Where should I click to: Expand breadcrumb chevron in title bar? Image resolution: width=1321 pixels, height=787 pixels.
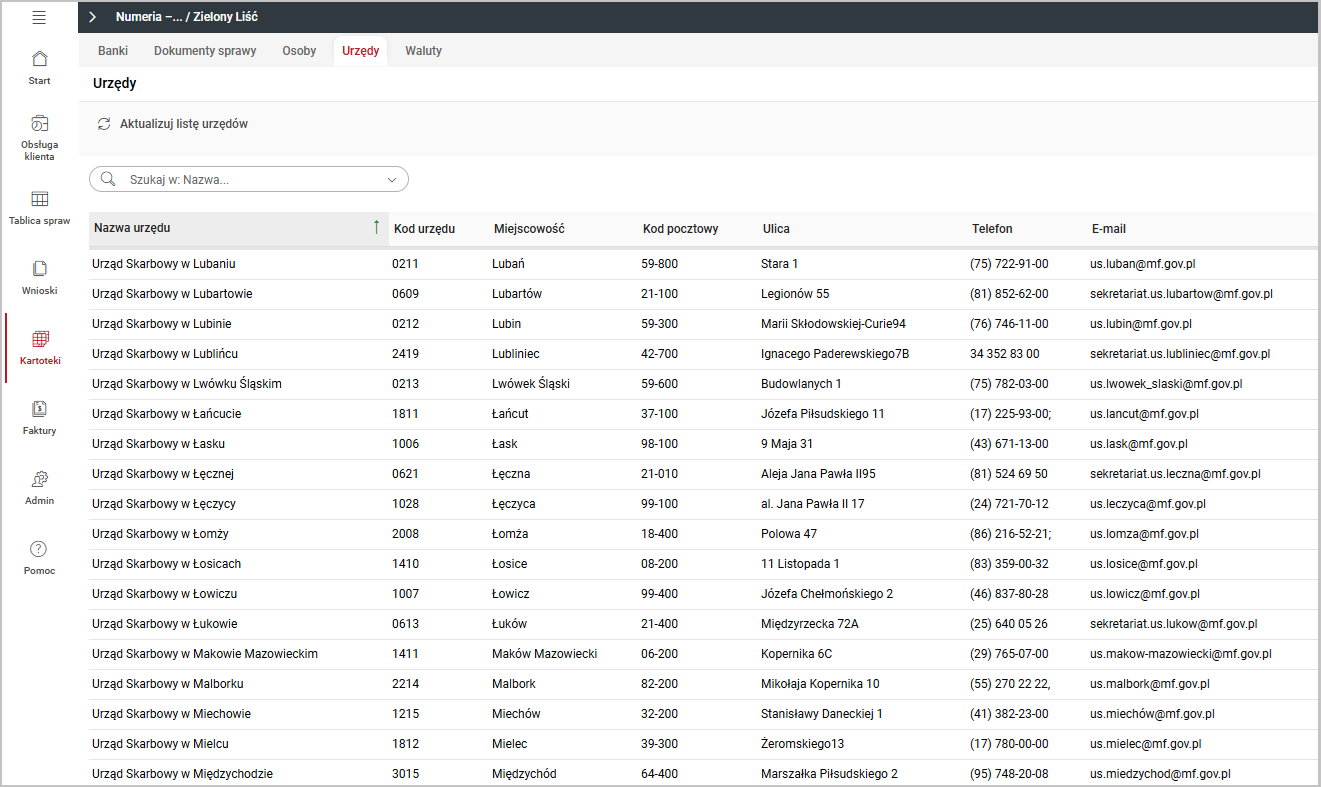92,17
